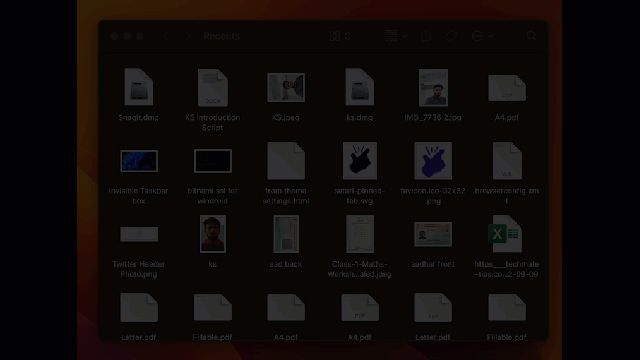Click the Recents window title
This screenshot has height=360, width=640.
click(222, 36)
